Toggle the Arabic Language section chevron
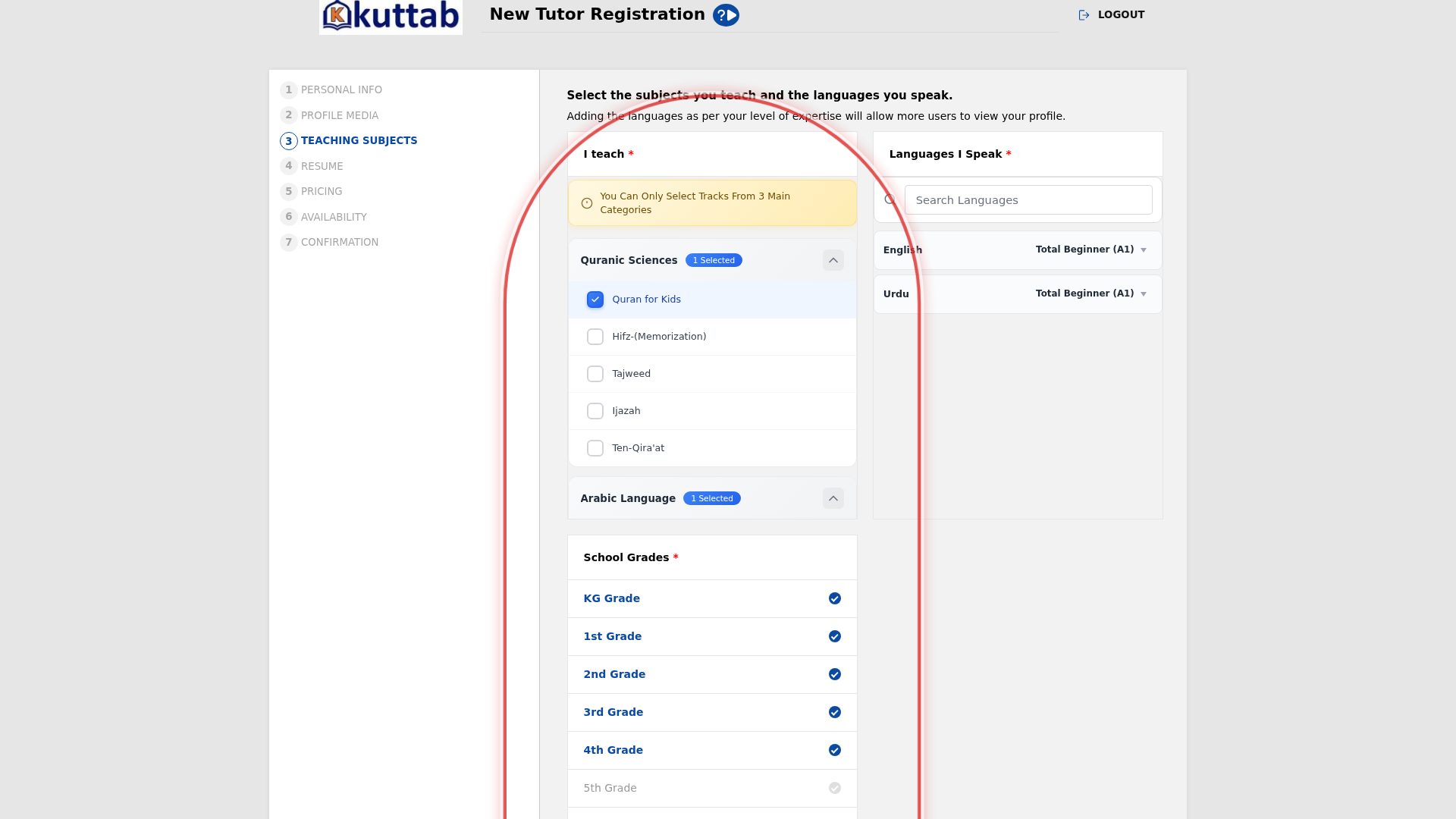1456x819 pixels. 833,498
